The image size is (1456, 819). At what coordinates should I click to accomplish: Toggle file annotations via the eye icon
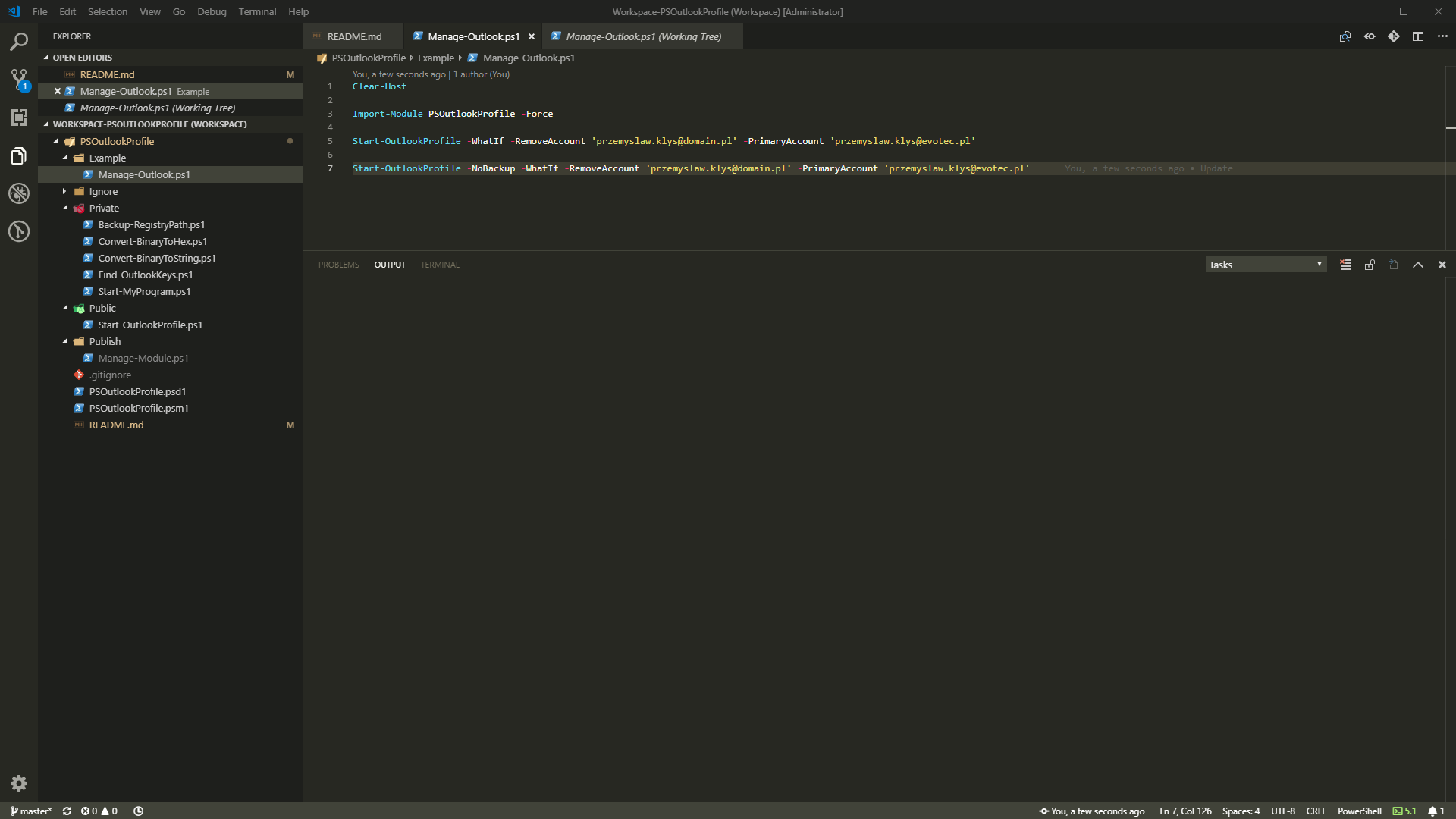pyautogui.click(x=1370, y=36)
